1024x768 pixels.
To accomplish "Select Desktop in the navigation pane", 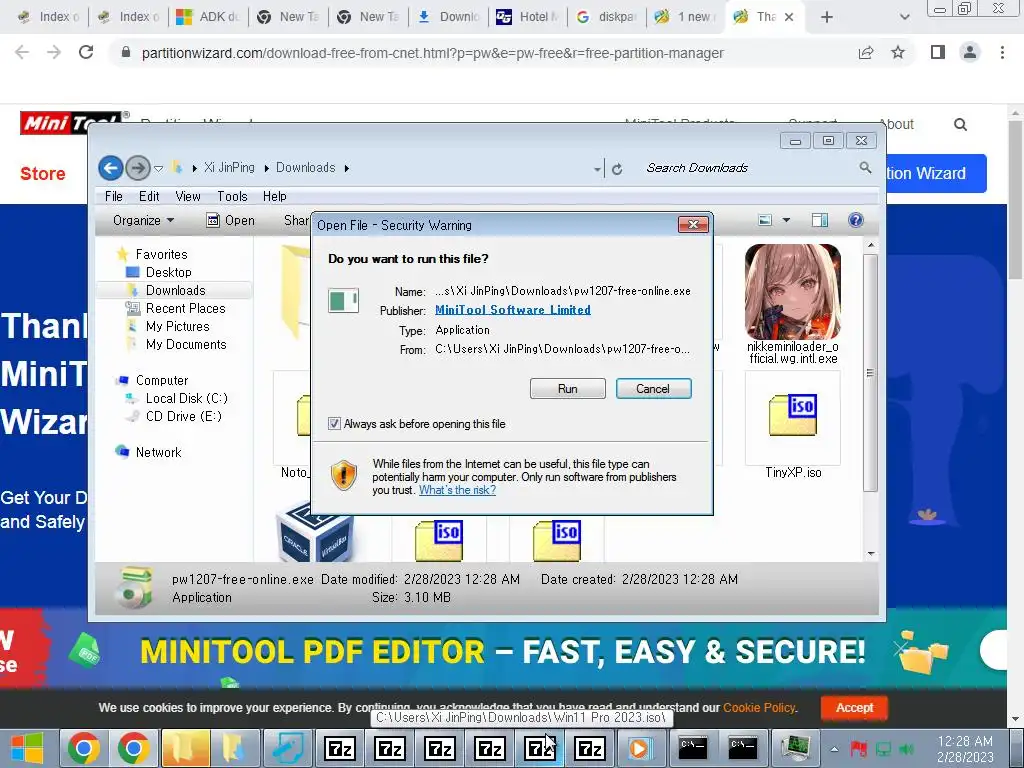I will (x=168, y=272).
